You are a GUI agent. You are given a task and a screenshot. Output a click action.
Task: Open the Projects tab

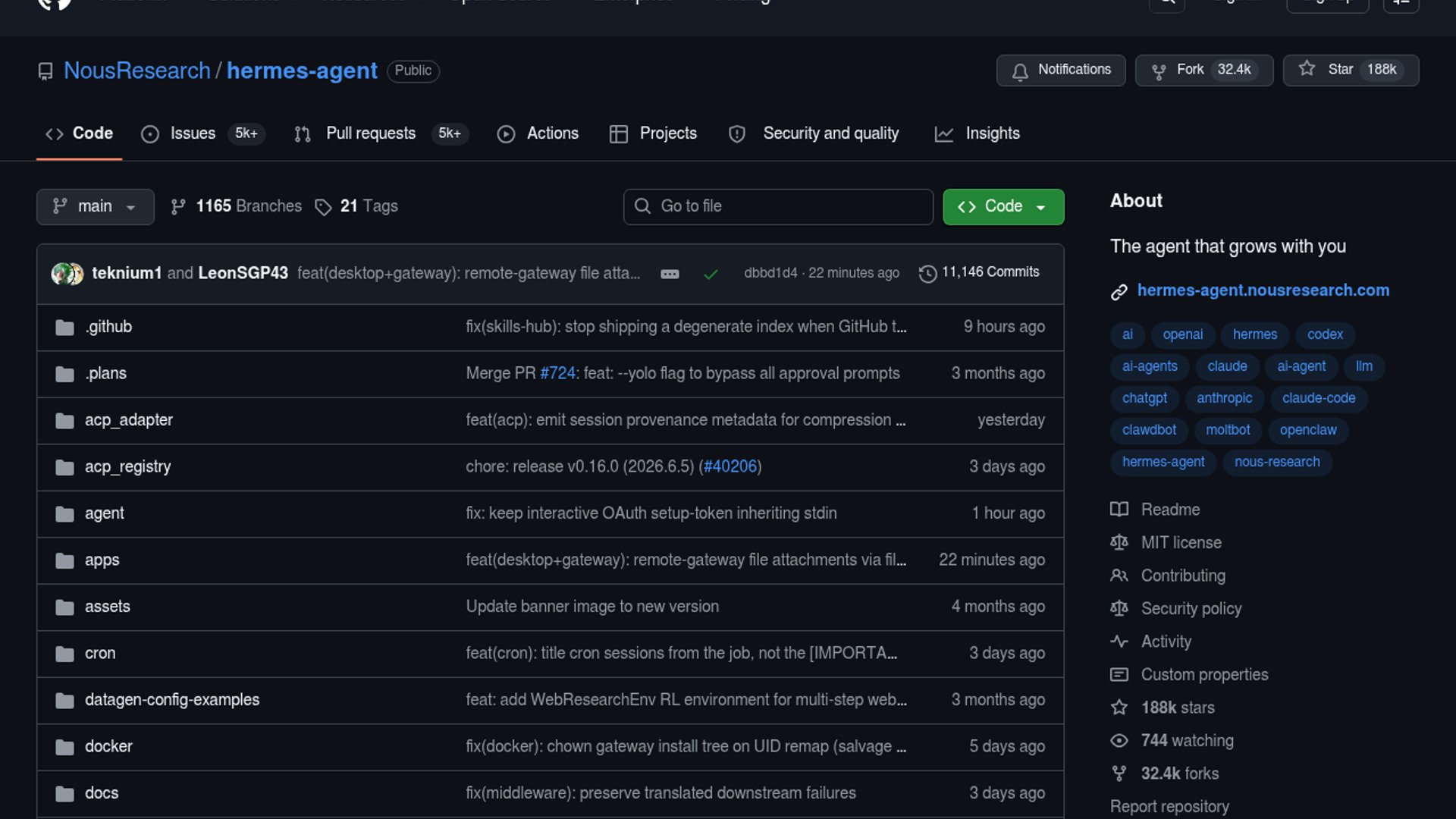(653, 134)
